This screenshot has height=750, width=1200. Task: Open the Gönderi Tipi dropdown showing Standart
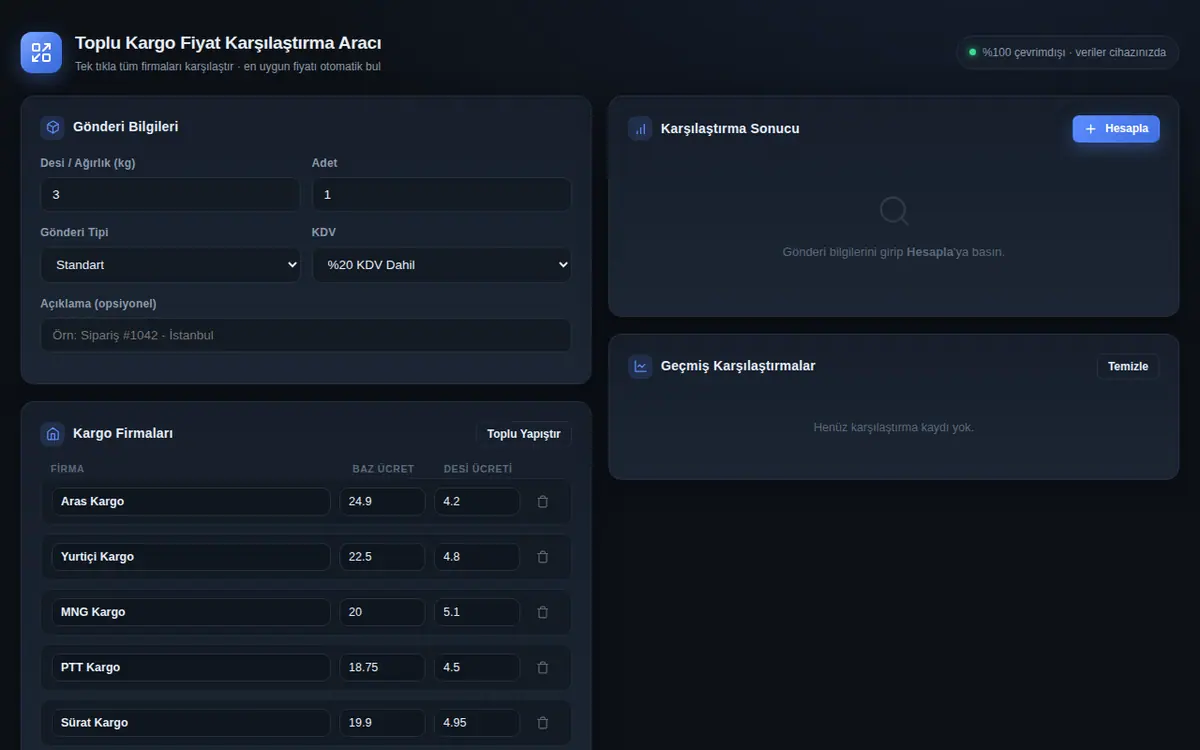point(170,265)
